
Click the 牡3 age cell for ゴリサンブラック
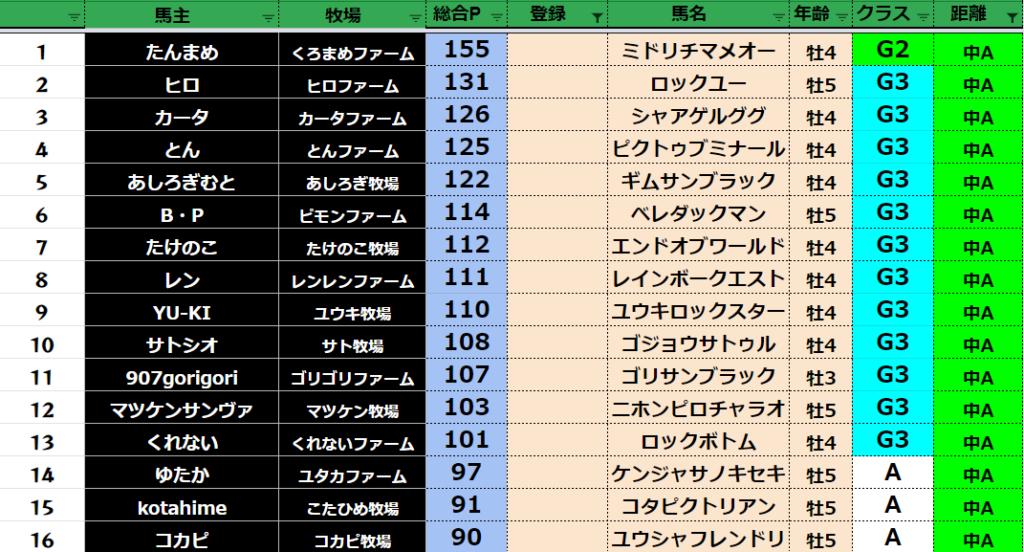821,377
